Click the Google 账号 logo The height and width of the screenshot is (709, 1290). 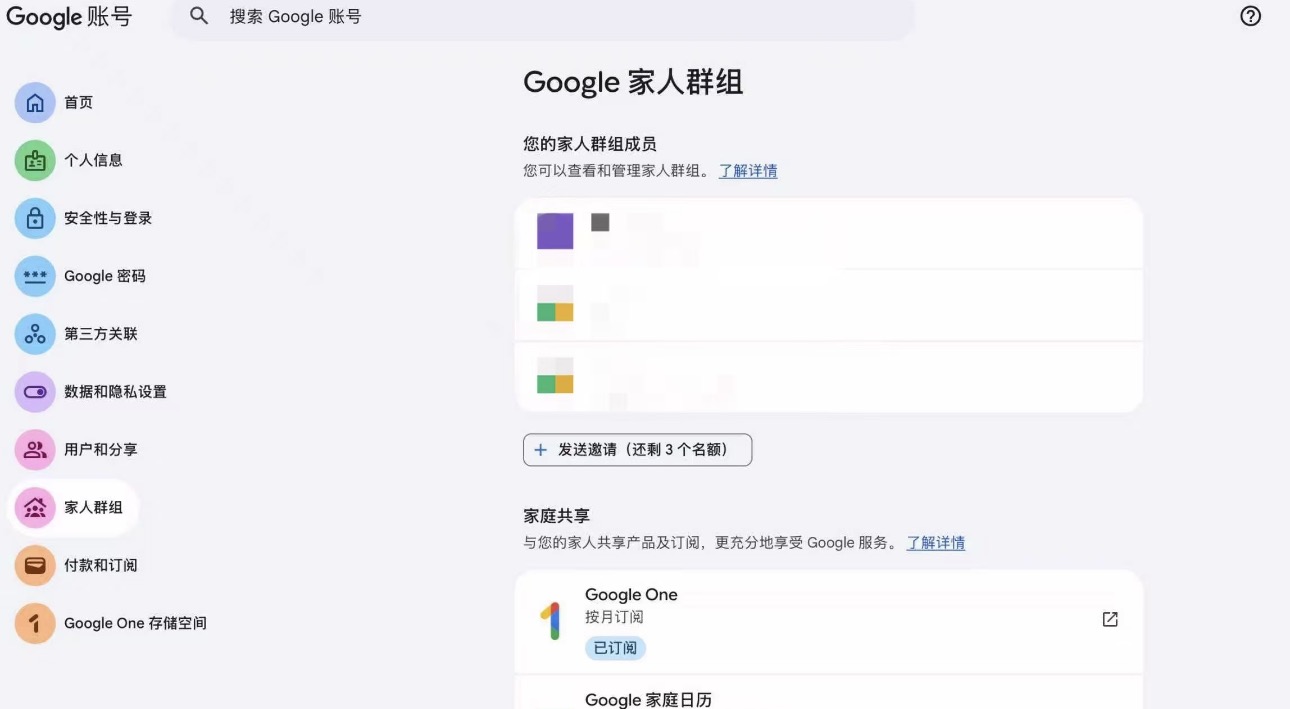click(69, 17)
